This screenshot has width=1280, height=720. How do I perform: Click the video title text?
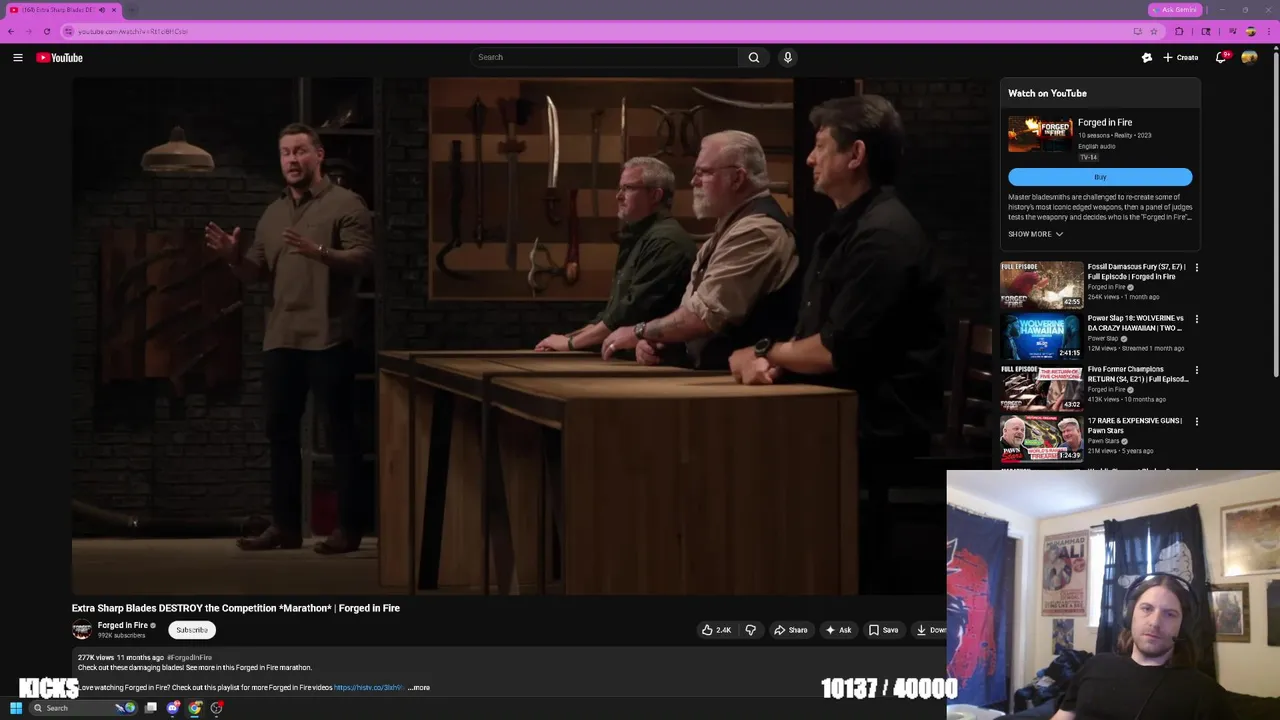coord(236,608)
